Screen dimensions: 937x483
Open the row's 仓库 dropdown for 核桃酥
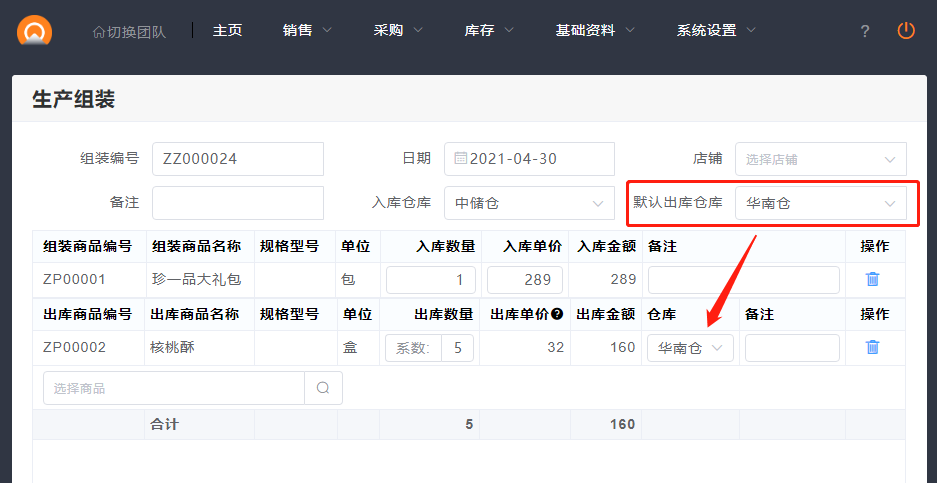pos(690,348)
